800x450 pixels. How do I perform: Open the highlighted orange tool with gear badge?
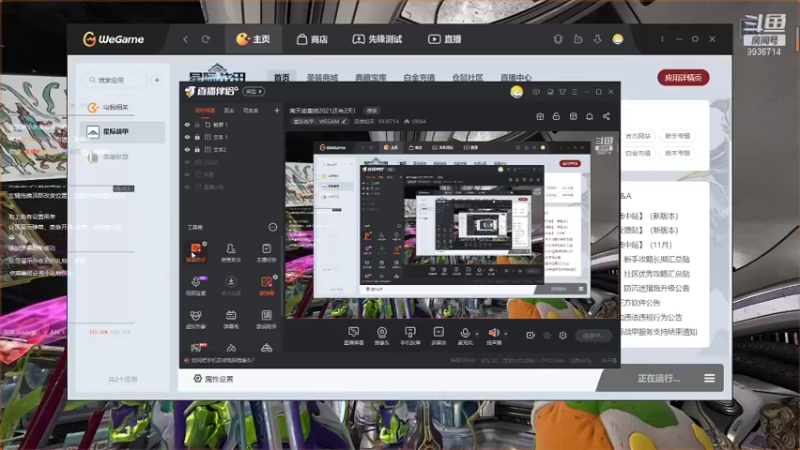pyautogui.click(x=266, y=286)
